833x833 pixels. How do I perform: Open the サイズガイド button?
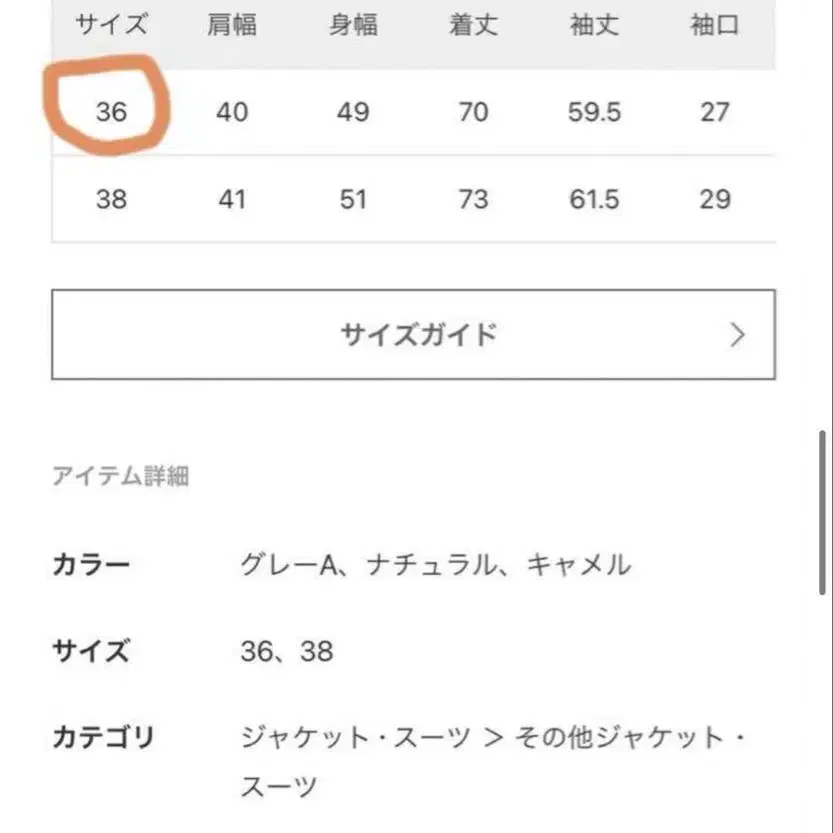point(413,334)
